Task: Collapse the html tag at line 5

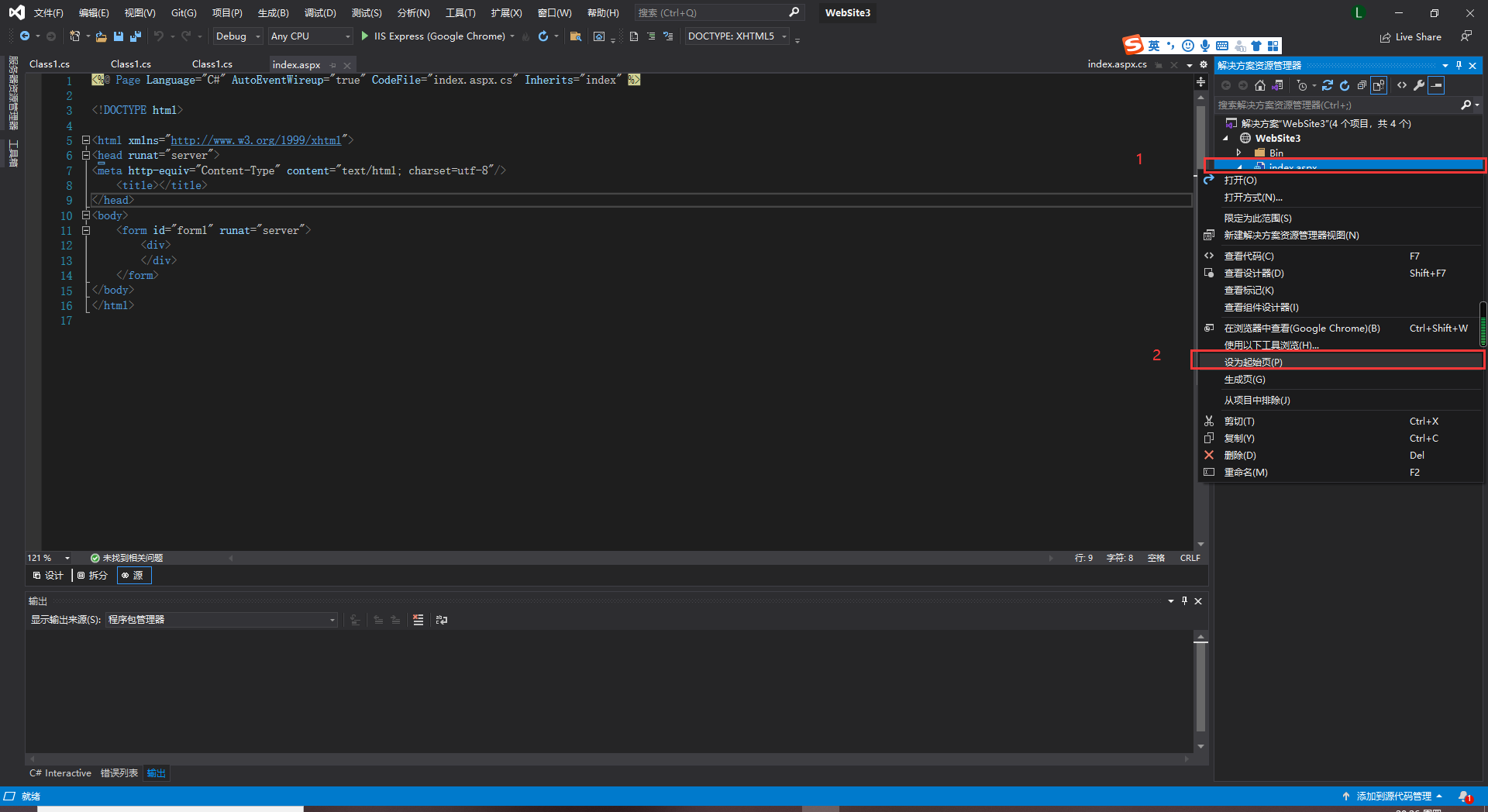Action: click(86, 140)
